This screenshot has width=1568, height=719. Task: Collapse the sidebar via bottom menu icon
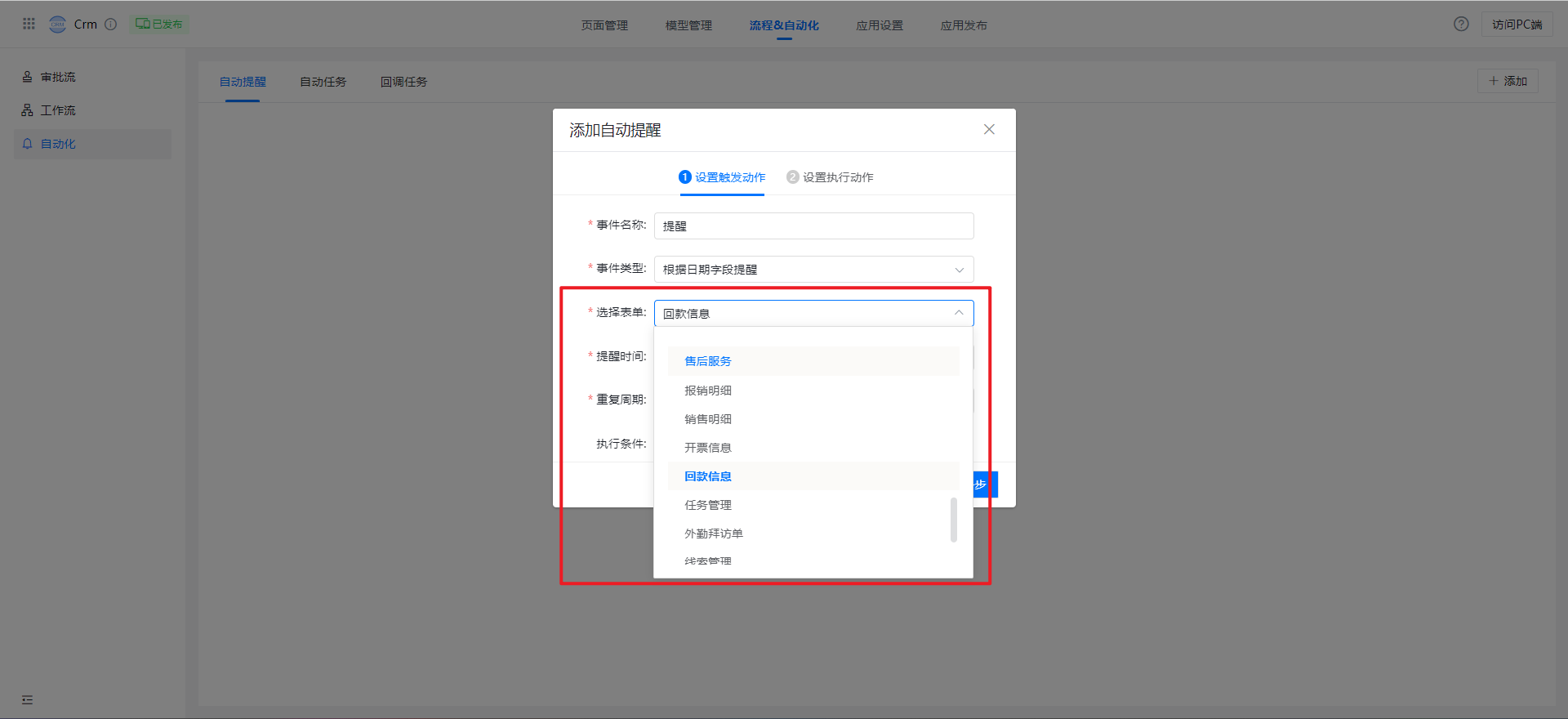27,699
